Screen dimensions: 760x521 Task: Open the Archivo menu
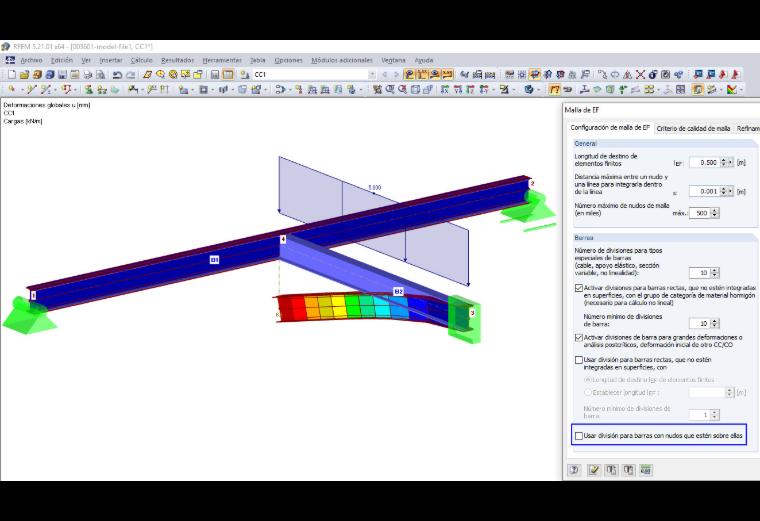[x=31, y=60]
